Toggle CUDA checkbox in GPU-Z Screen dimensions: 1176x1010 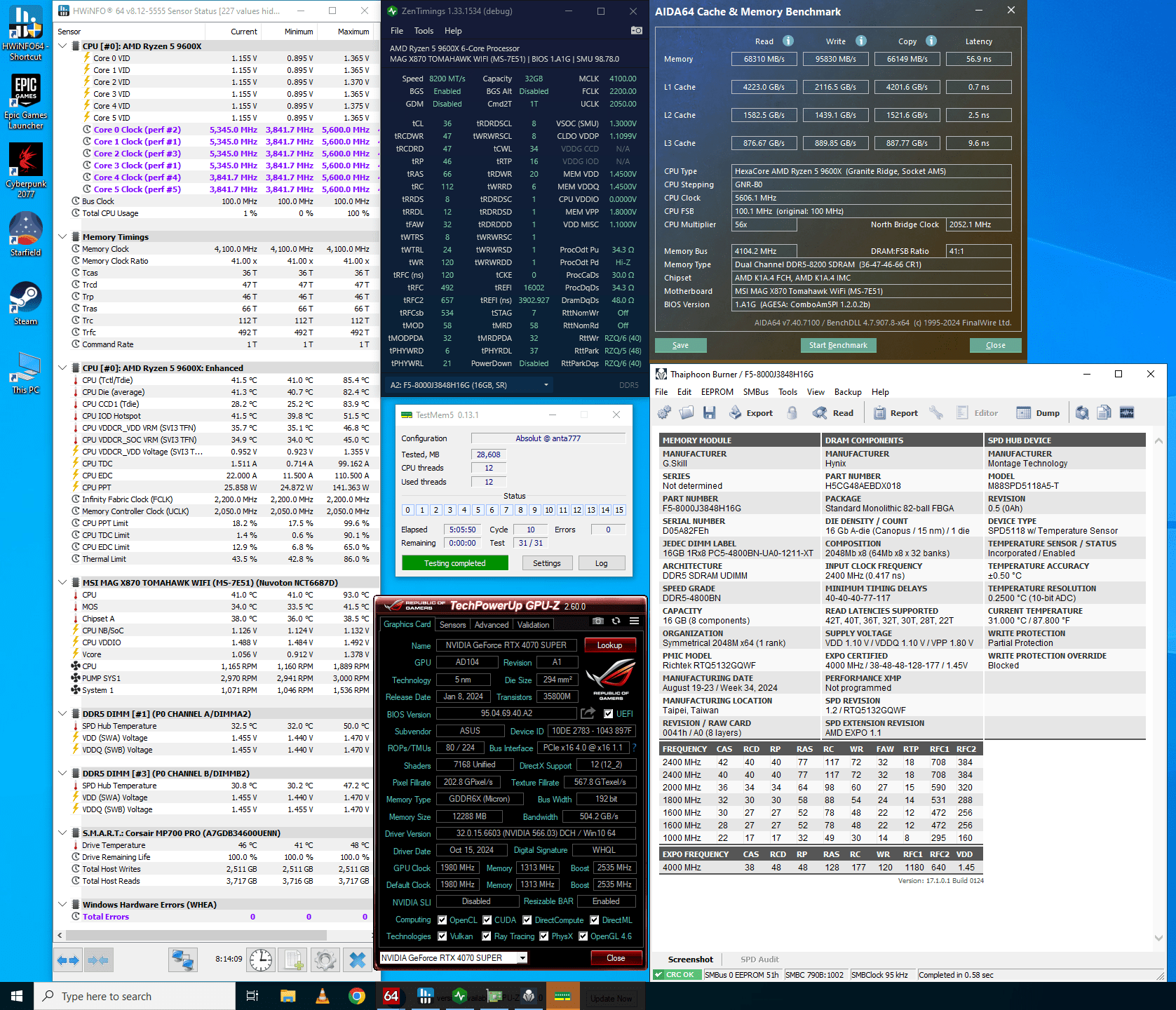(487, 920)
